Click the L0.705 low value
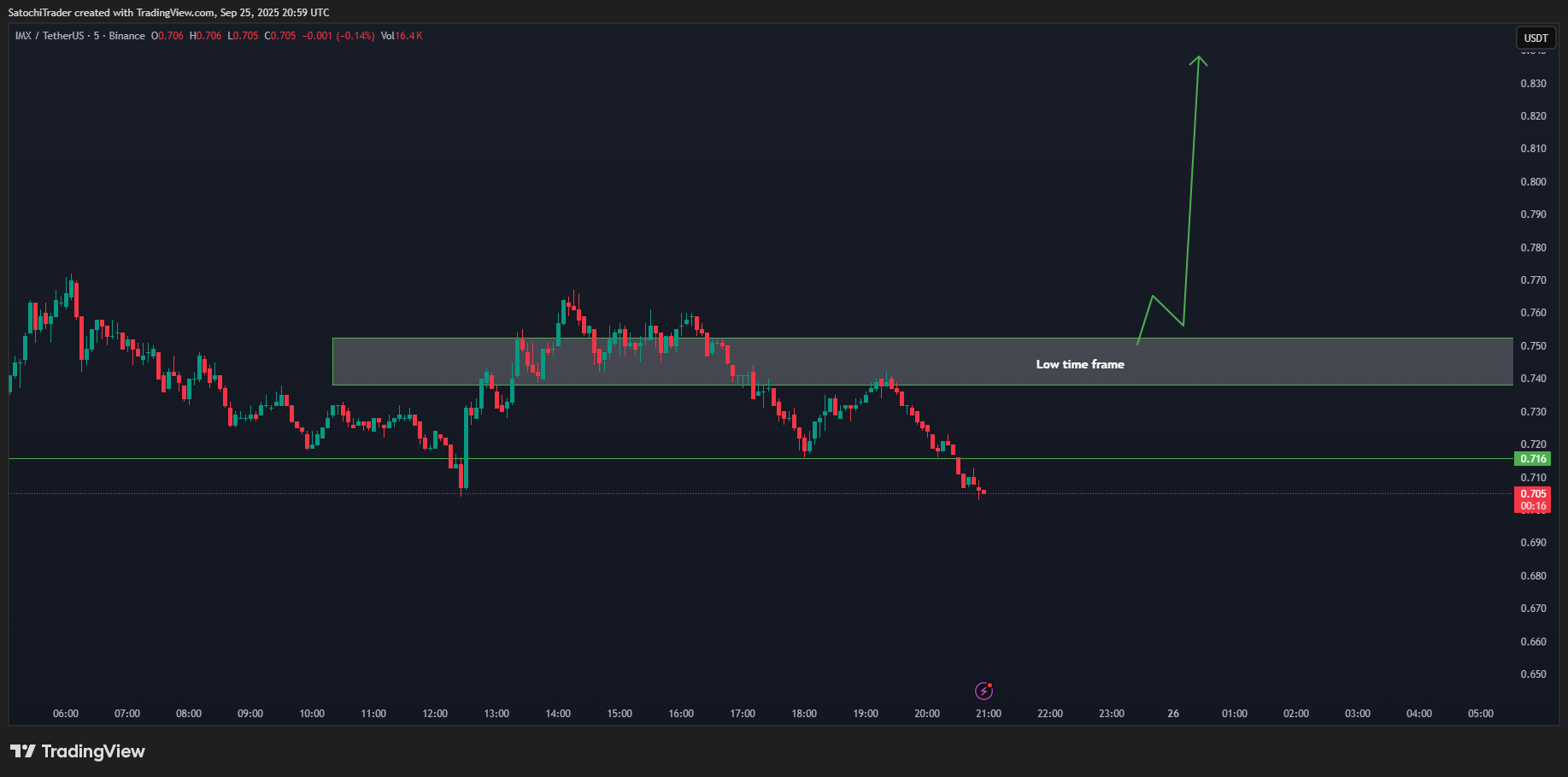This screenshot has height=777, width=1568. point(243,36)
